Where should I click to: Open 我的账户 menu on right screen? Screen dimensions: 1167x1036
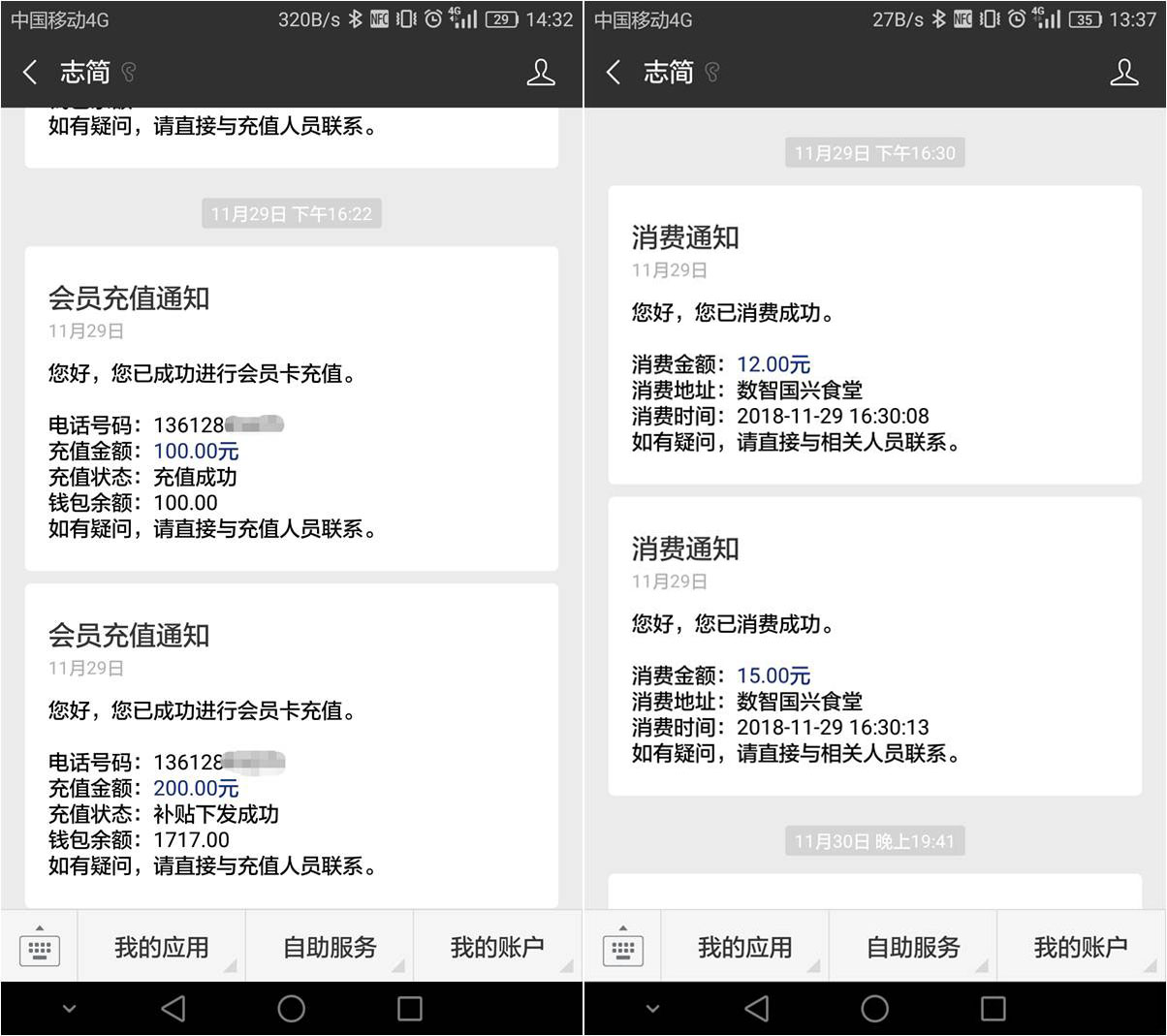1081,947
